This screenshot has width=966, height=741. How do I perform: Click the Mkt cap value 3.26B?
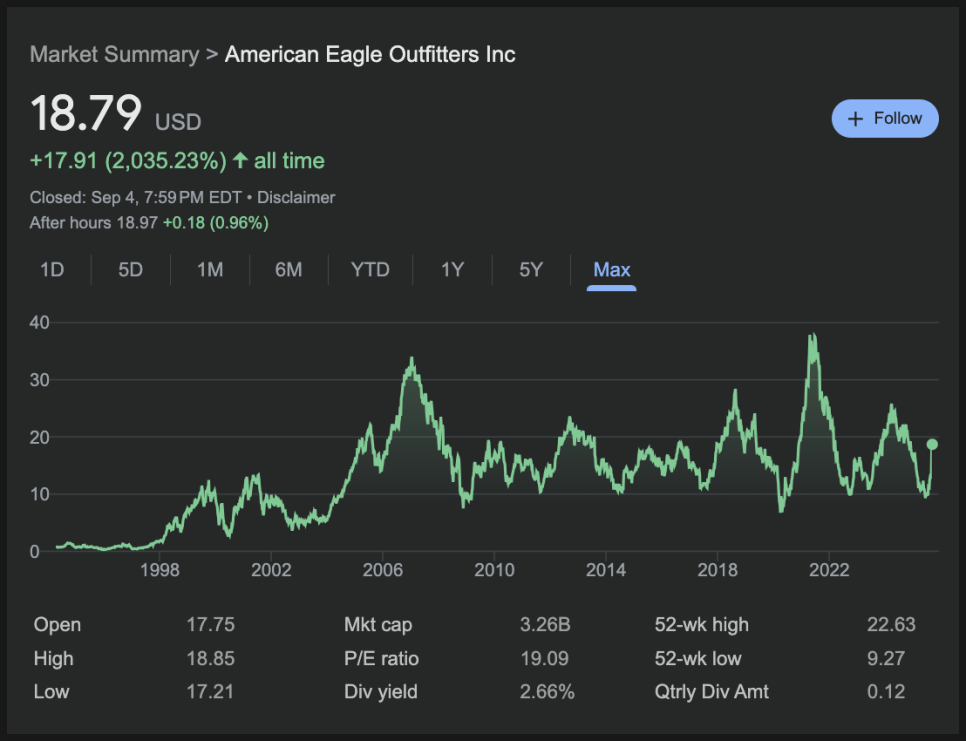tap(545, 625)
